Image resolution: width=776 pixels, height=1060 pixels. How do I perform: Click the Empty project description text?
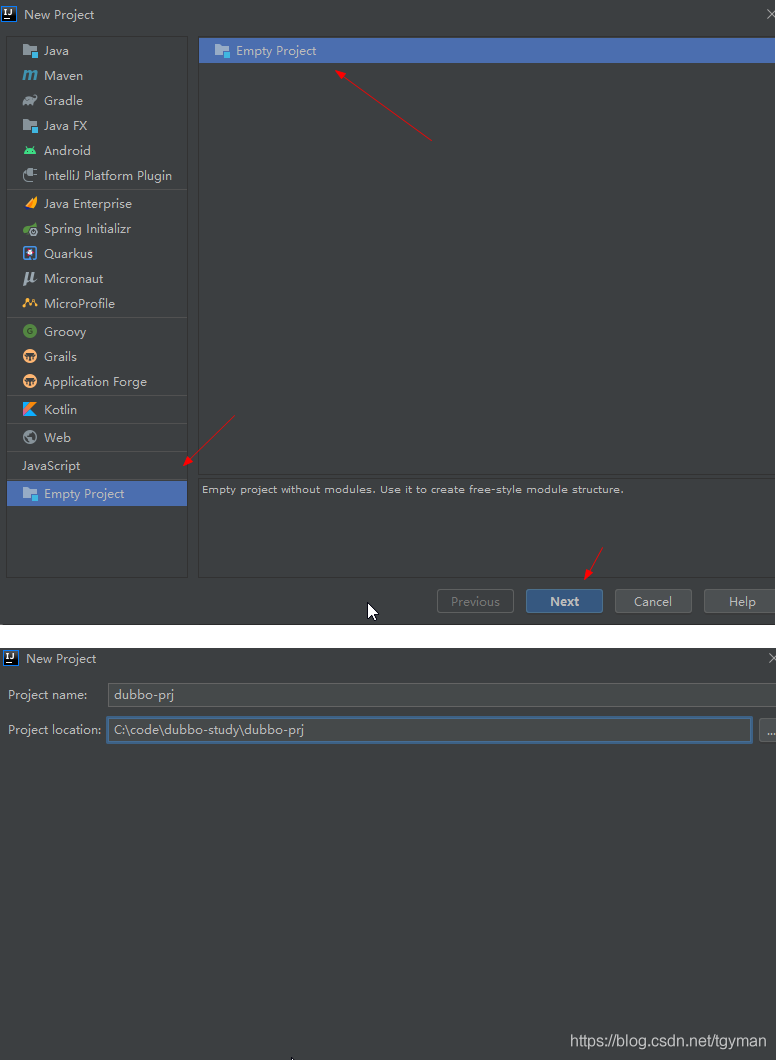click(x=412, y=489)
